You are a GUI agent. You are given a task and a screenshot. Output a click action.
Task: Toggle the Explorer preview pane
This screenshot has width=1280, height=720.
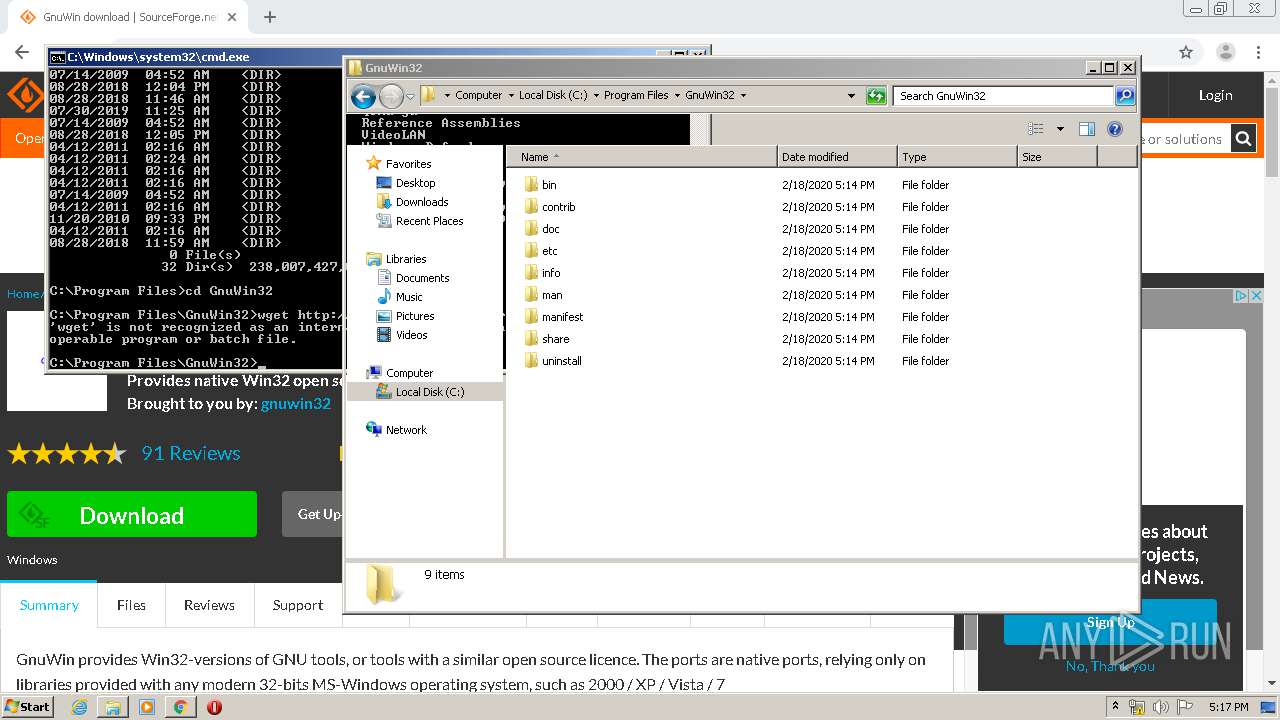point(1087,129)
